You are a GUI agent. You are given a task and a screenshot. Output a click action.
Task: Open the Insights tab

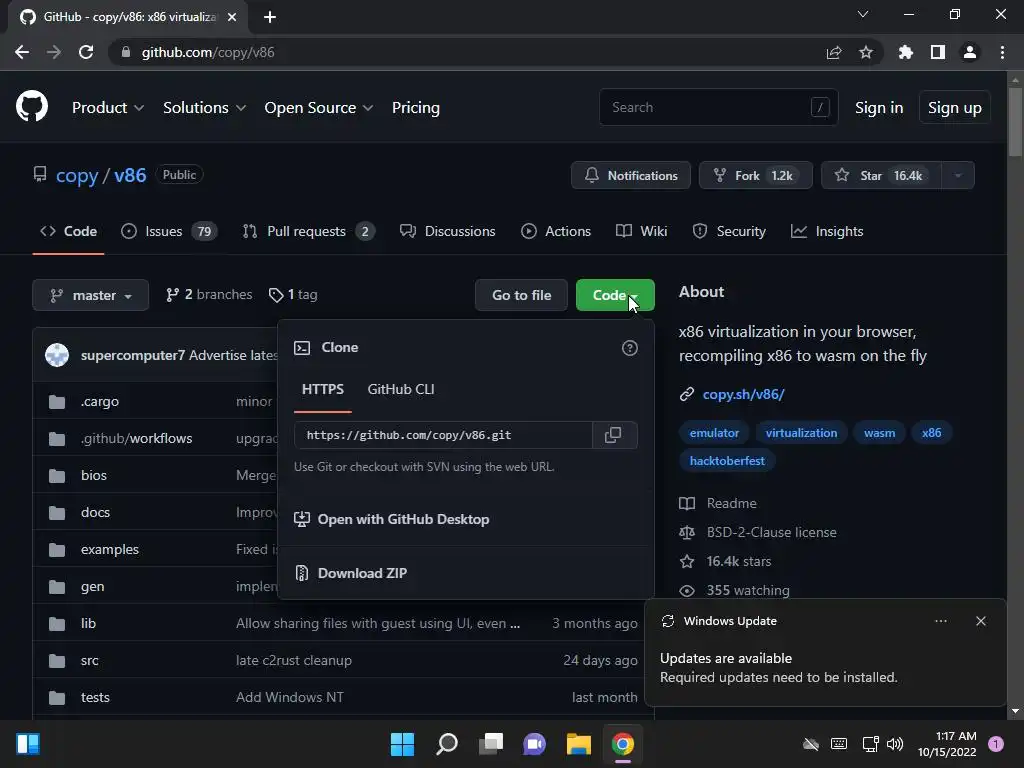click(x=827, y=231)
